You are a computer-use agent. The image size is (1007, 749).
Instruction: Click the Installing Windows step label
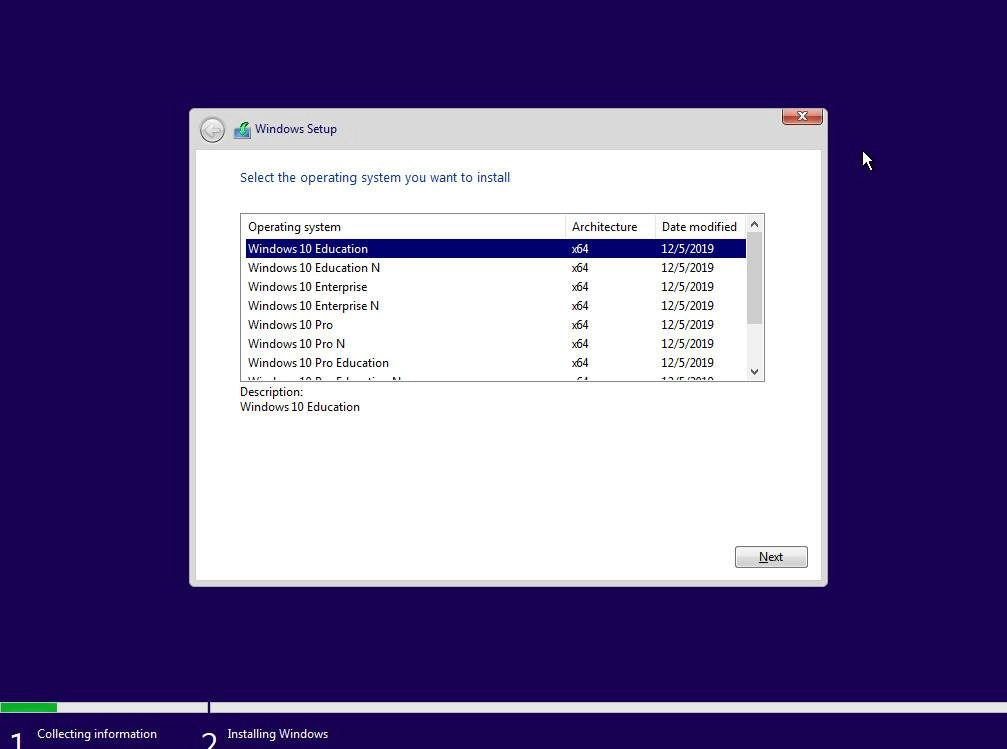click(277, 734)
